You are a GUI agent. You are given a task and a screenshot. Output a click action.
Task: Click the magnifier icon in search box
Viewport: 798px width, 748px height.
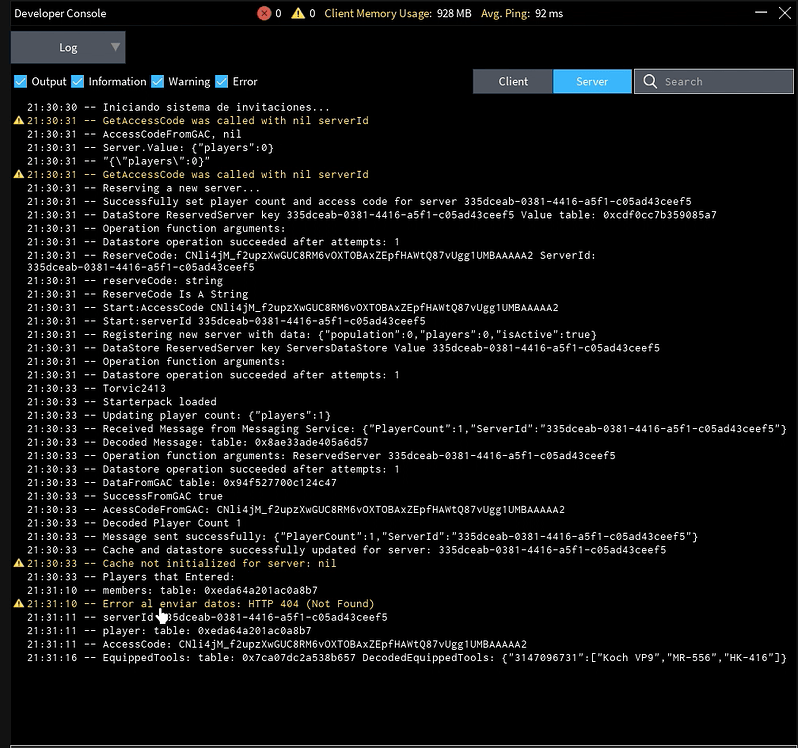coord(651,82)
